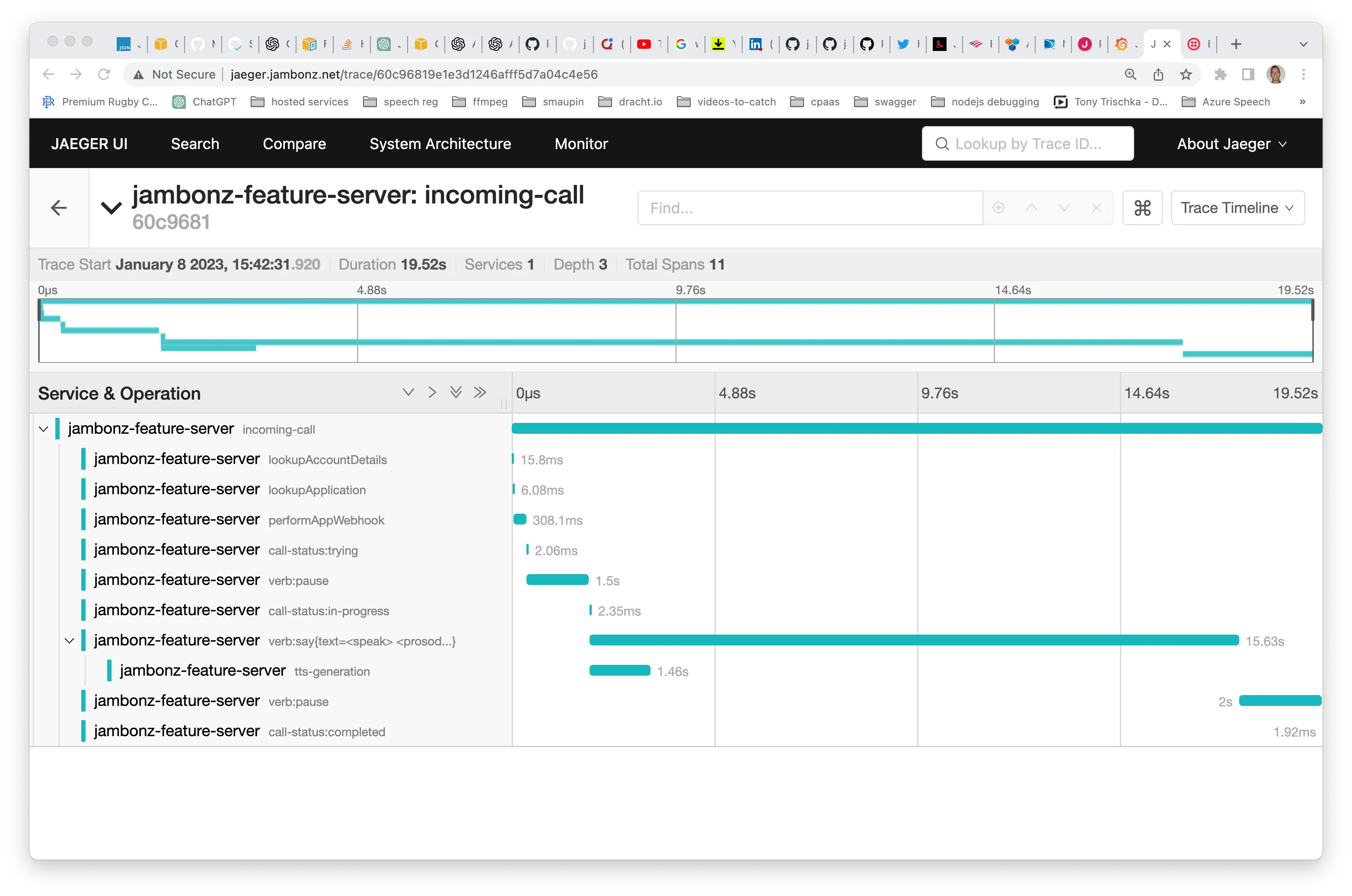
Task: Collapse all spans double chevron
Action: (x=480, y=393)
